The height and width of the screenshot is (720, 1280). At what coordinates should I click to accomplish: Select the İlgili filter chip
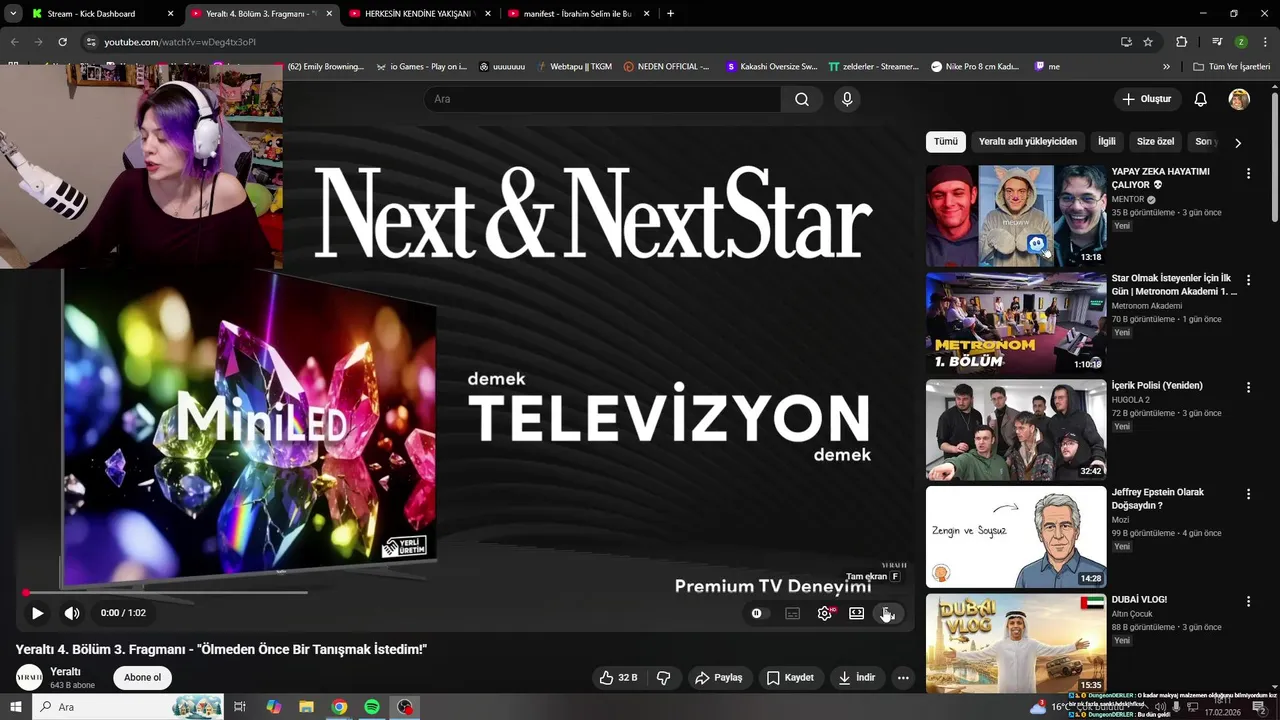point(1107,141)
